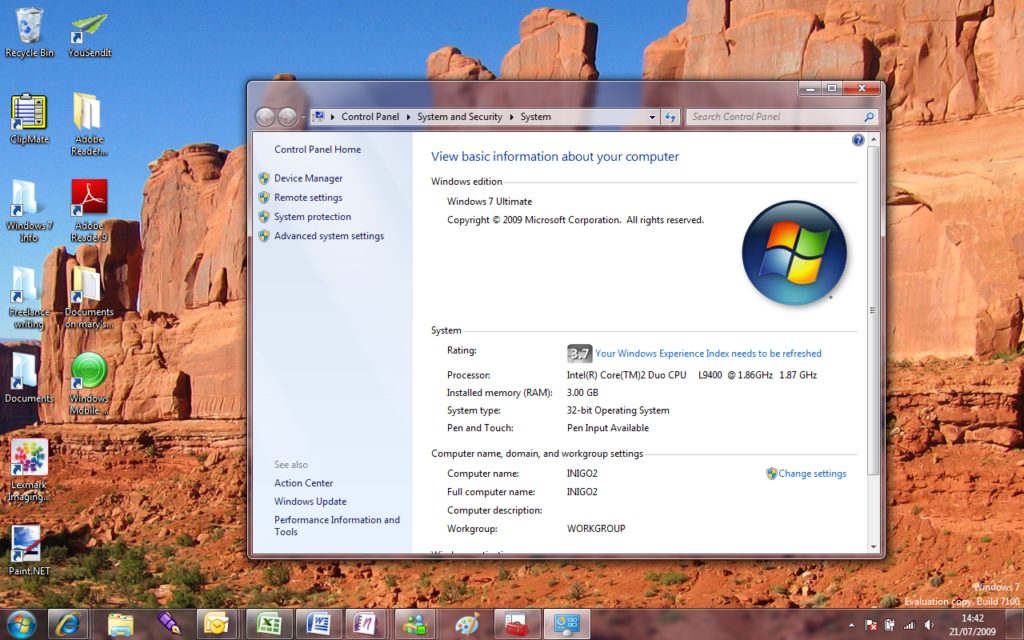
Task: Click the volume speaker tray icon
Action: [928, 626]
